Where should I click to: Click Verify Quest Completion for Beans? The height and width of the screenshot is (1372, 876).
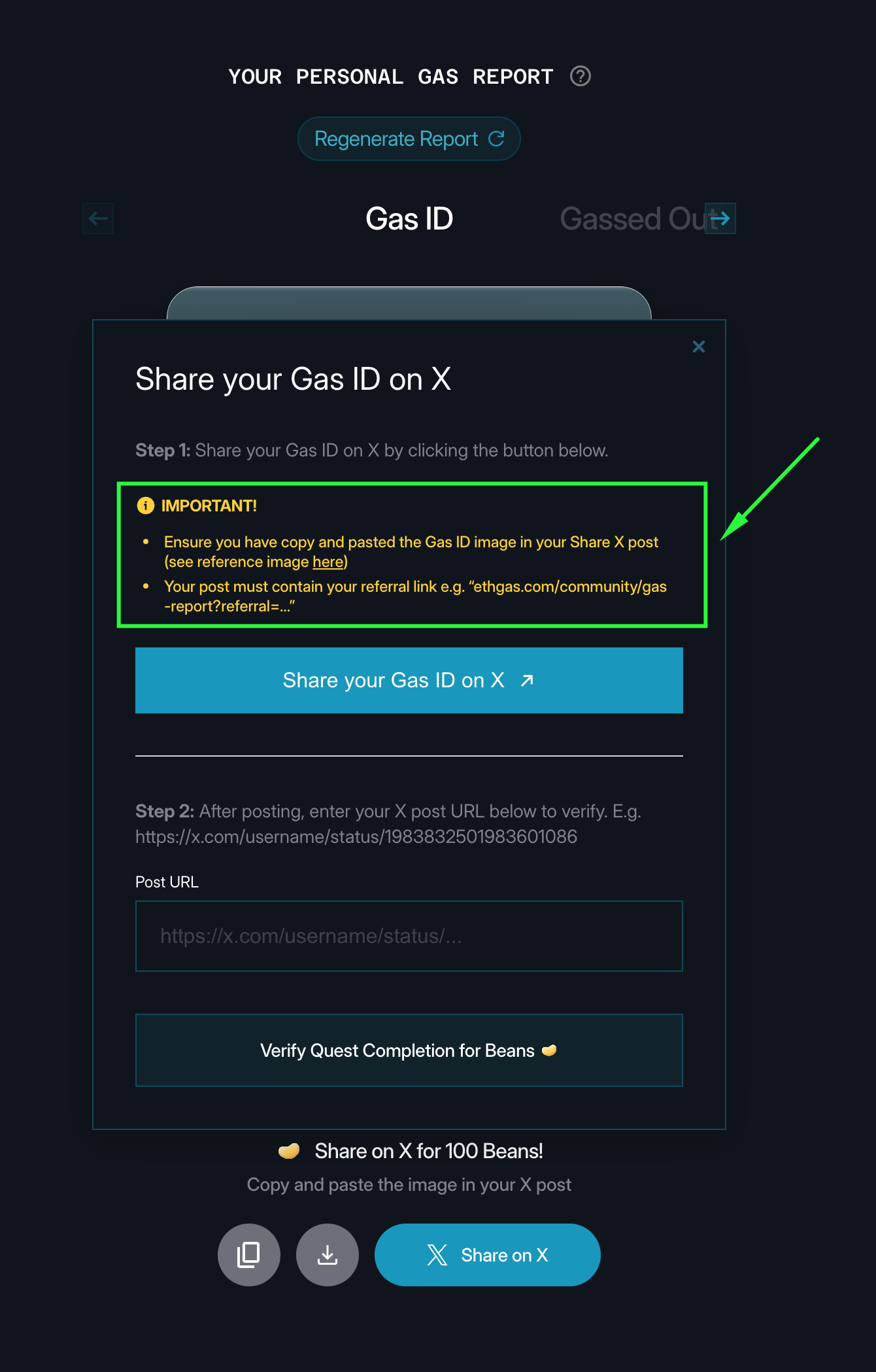click(x=409, y=1050)
